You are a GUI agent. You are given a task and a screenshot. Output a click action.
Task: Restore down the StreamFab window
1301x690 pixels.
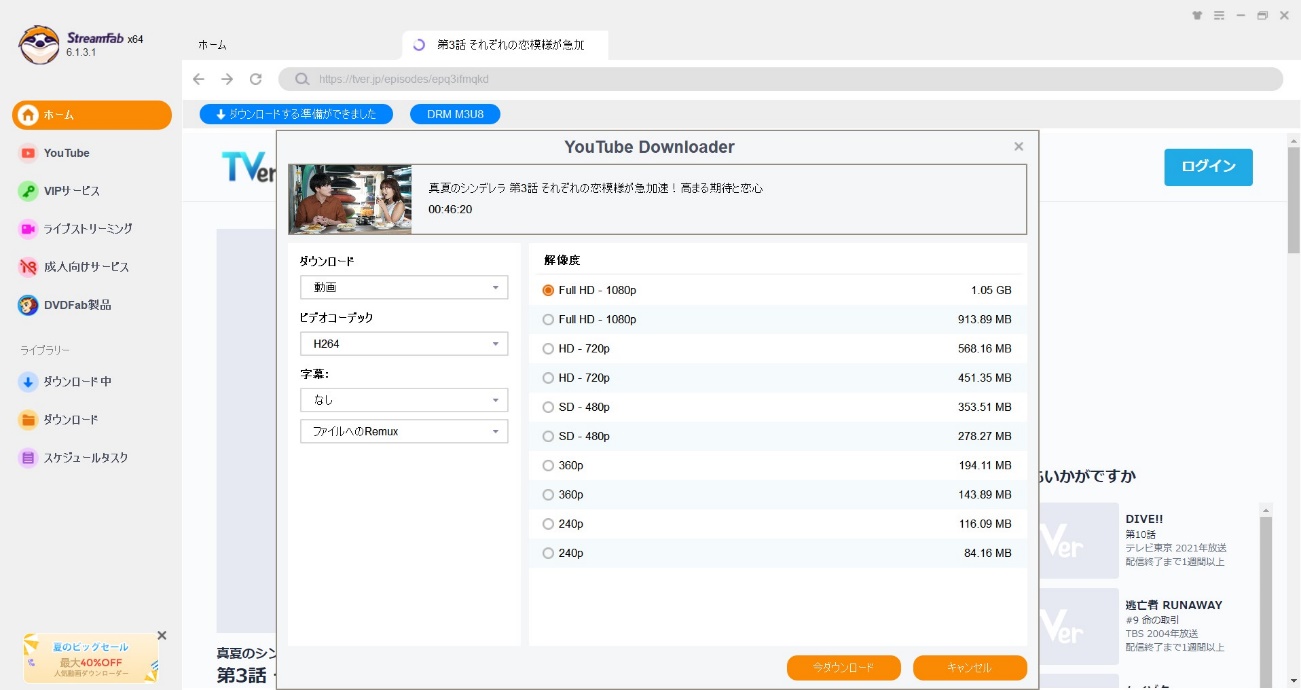tap(1263, 15)
